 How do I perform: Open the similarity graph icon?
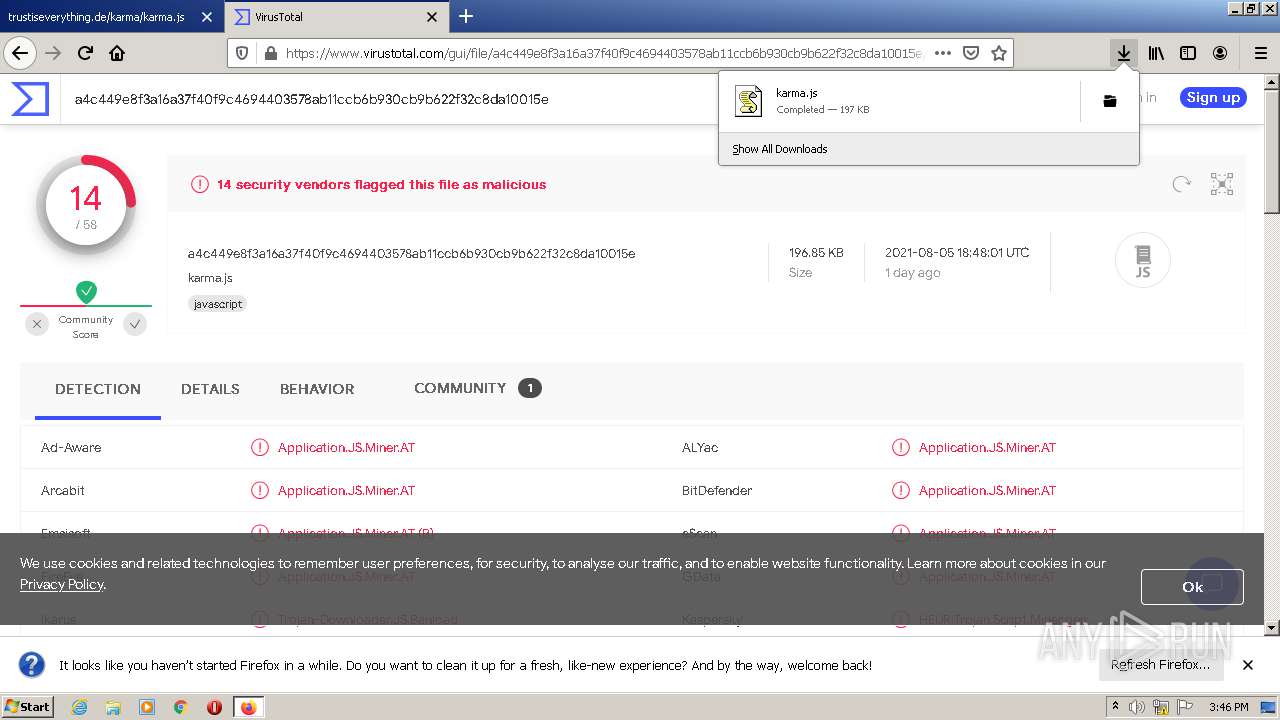coord(1222,184)
